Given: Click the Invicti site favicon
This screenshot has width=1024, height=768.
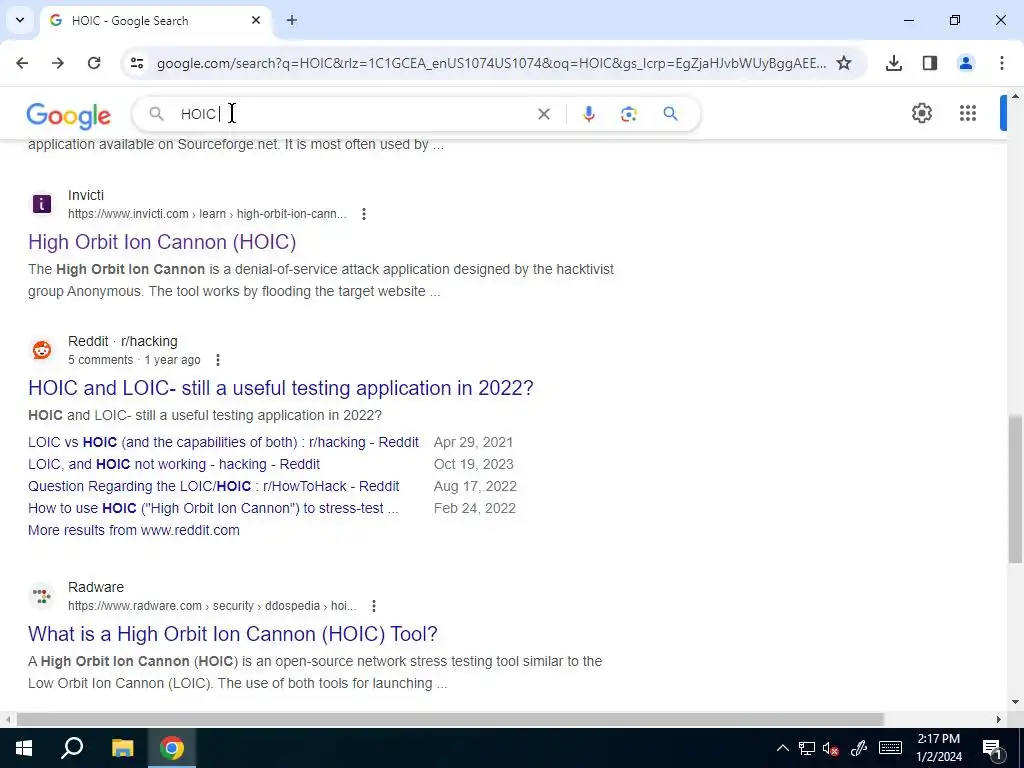Looking at the screenshot, I should coord(42,204).
